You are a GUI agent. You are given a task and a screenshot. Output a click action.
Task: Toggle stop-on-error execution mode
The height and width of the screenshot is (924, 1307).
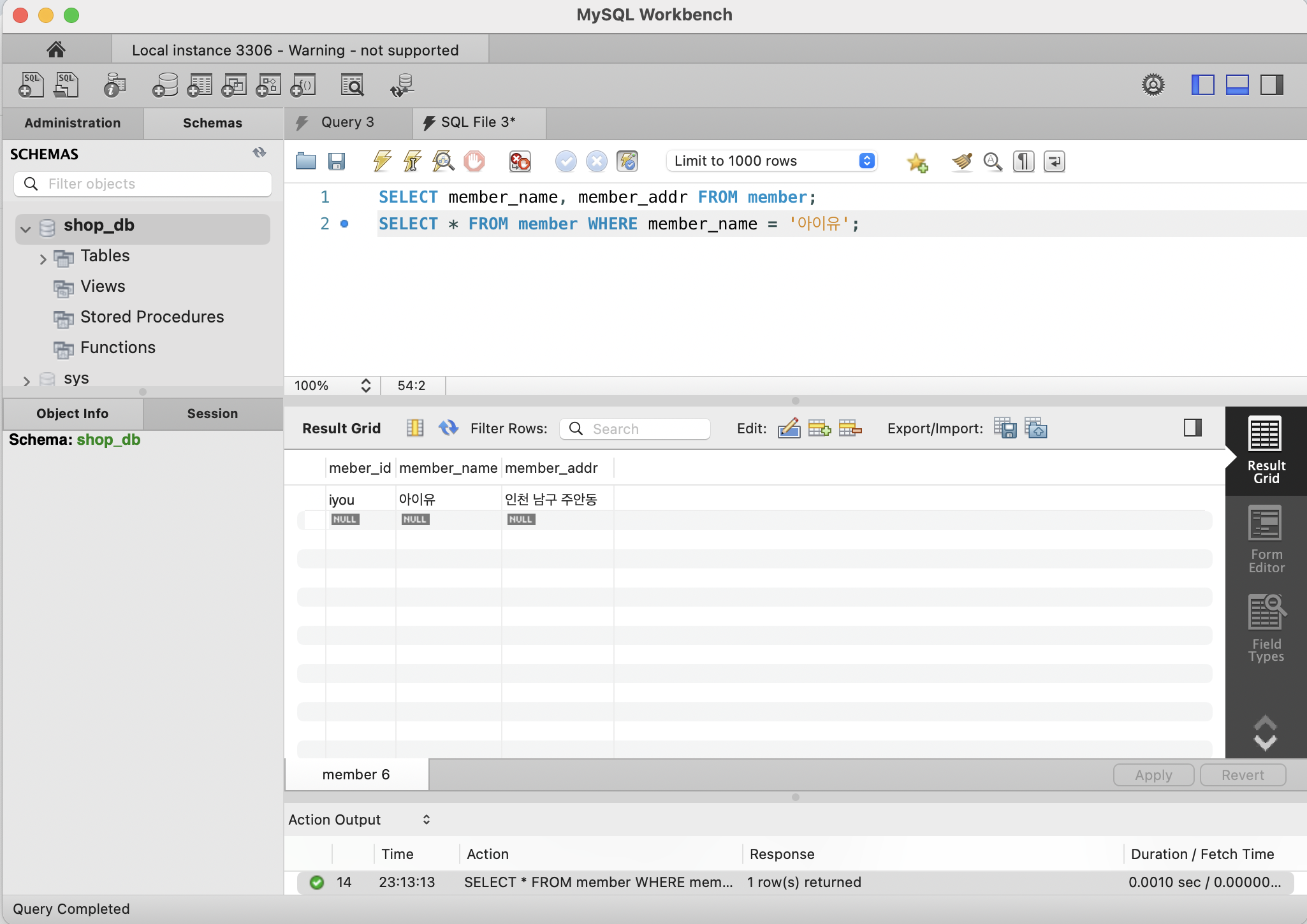coord(520,161)
